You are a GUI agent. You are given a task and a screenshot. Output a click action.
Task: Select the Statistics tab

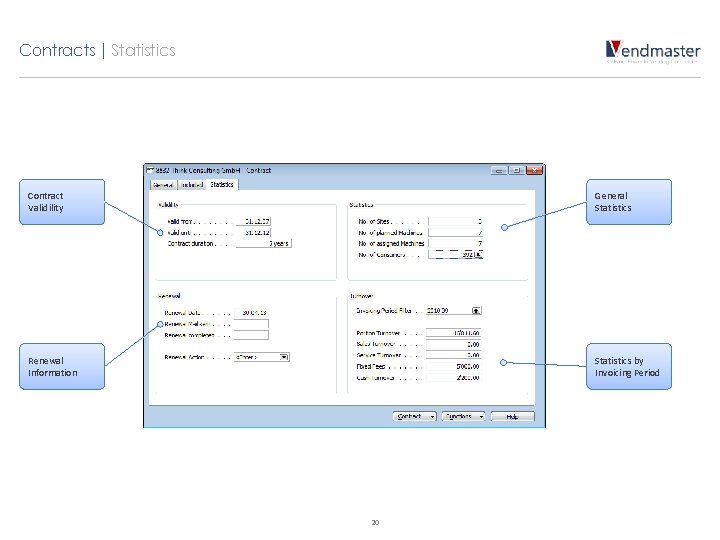click(222, 185)
